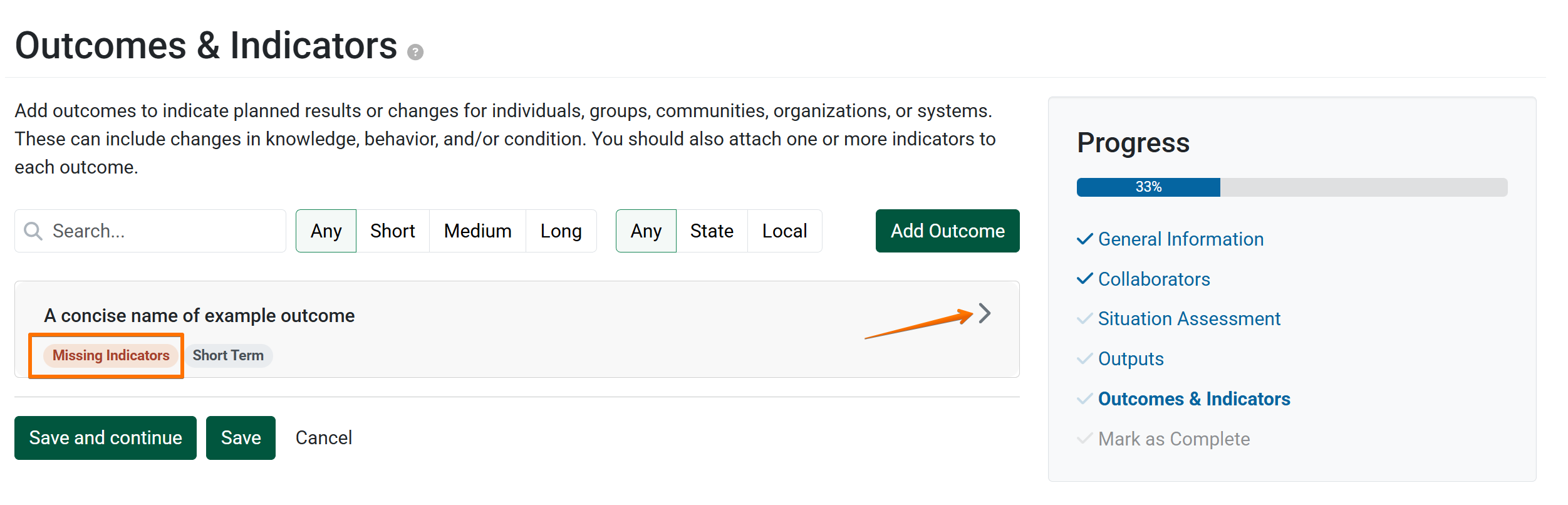
Task: Expand the example outcome with chevron arrow
Action: 985,313
